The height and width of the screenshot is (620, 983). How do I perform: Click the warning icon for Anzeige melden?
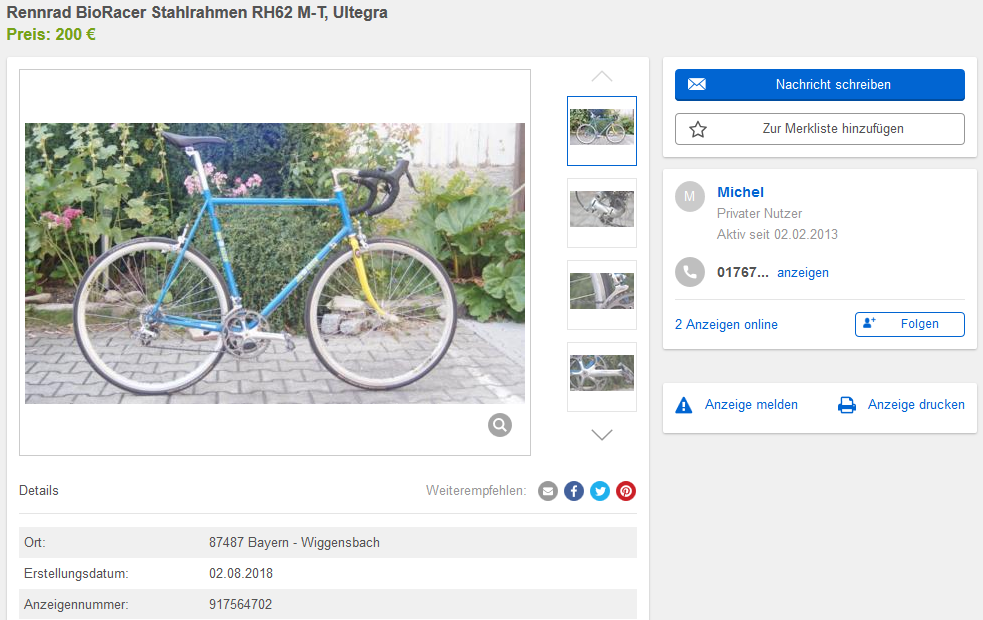[684, 405]
